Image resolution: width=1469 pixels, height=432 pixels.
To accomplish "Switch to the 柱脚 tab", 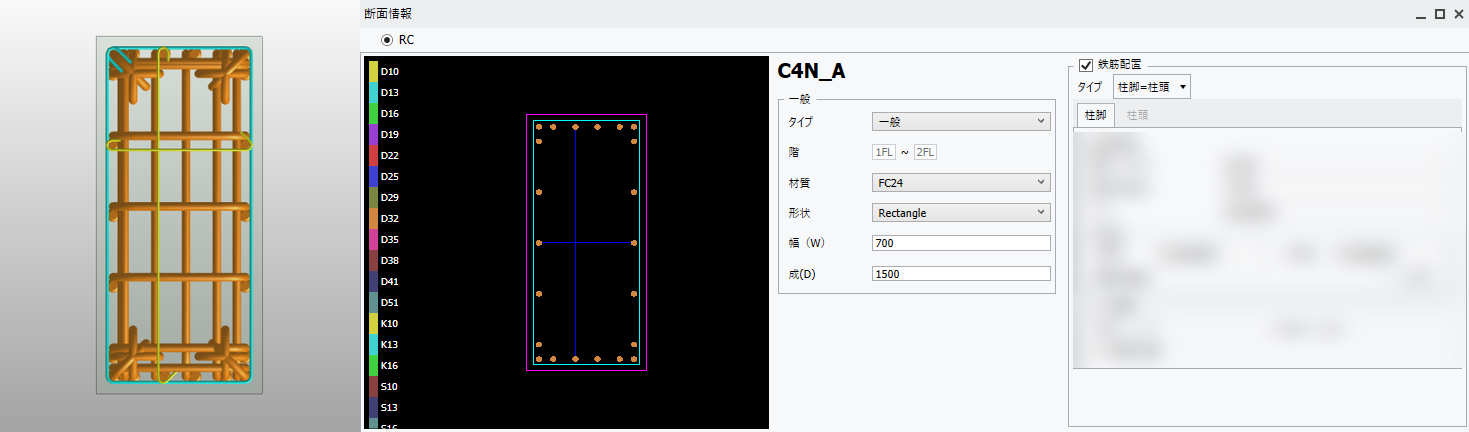I will pos(1095,115).
